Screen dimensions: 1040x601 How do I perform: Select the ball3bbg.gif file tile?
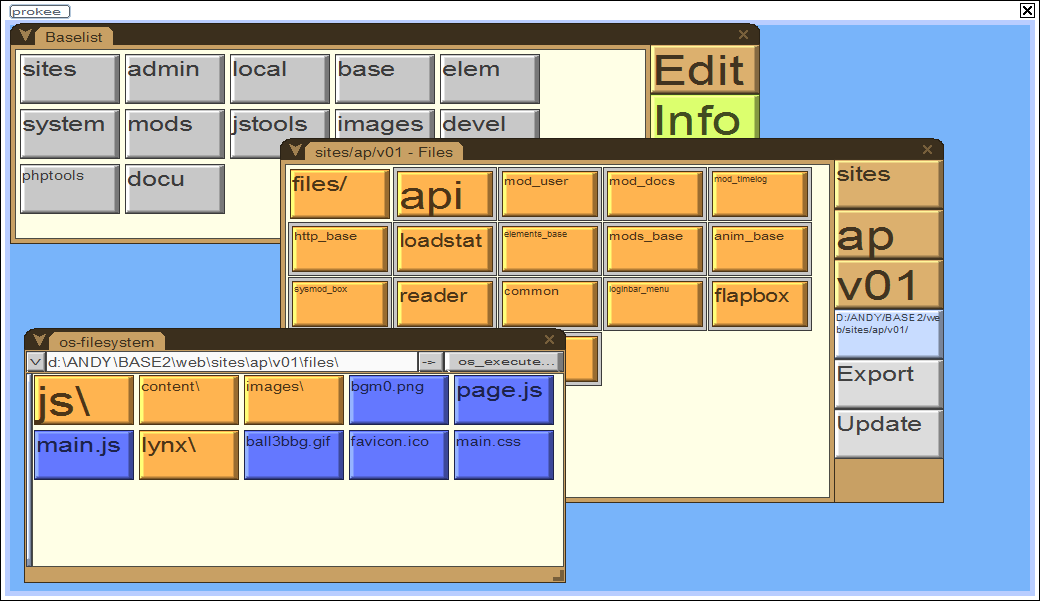tap(293, 455)
